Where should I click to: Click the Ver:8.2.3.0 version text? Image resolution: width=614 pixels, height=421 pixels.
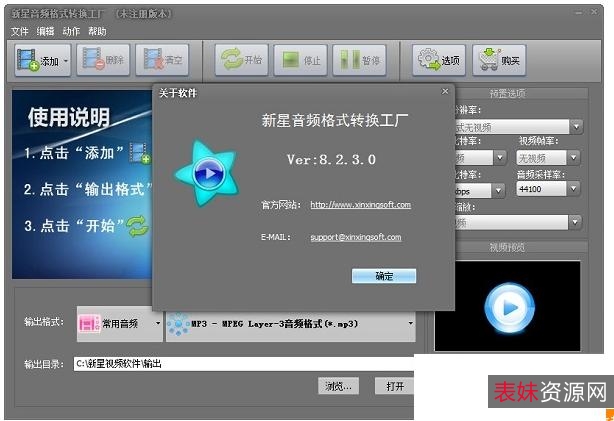[x=331, y=160]
